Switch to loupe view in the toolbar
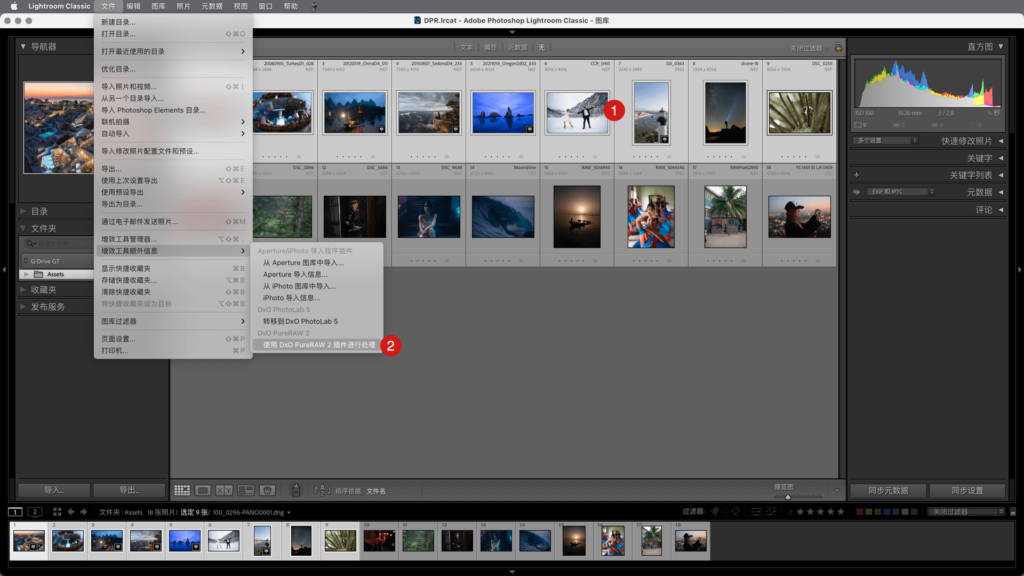This screenshot has width=1024, height=576. point(203,490)
